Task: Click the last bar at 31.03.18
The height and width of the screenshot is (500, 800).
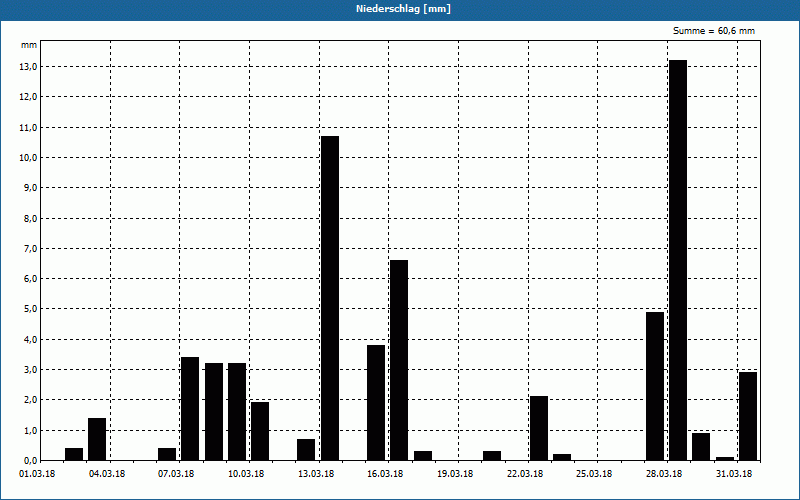Action: pyautogui.click(x=748, y=416)
